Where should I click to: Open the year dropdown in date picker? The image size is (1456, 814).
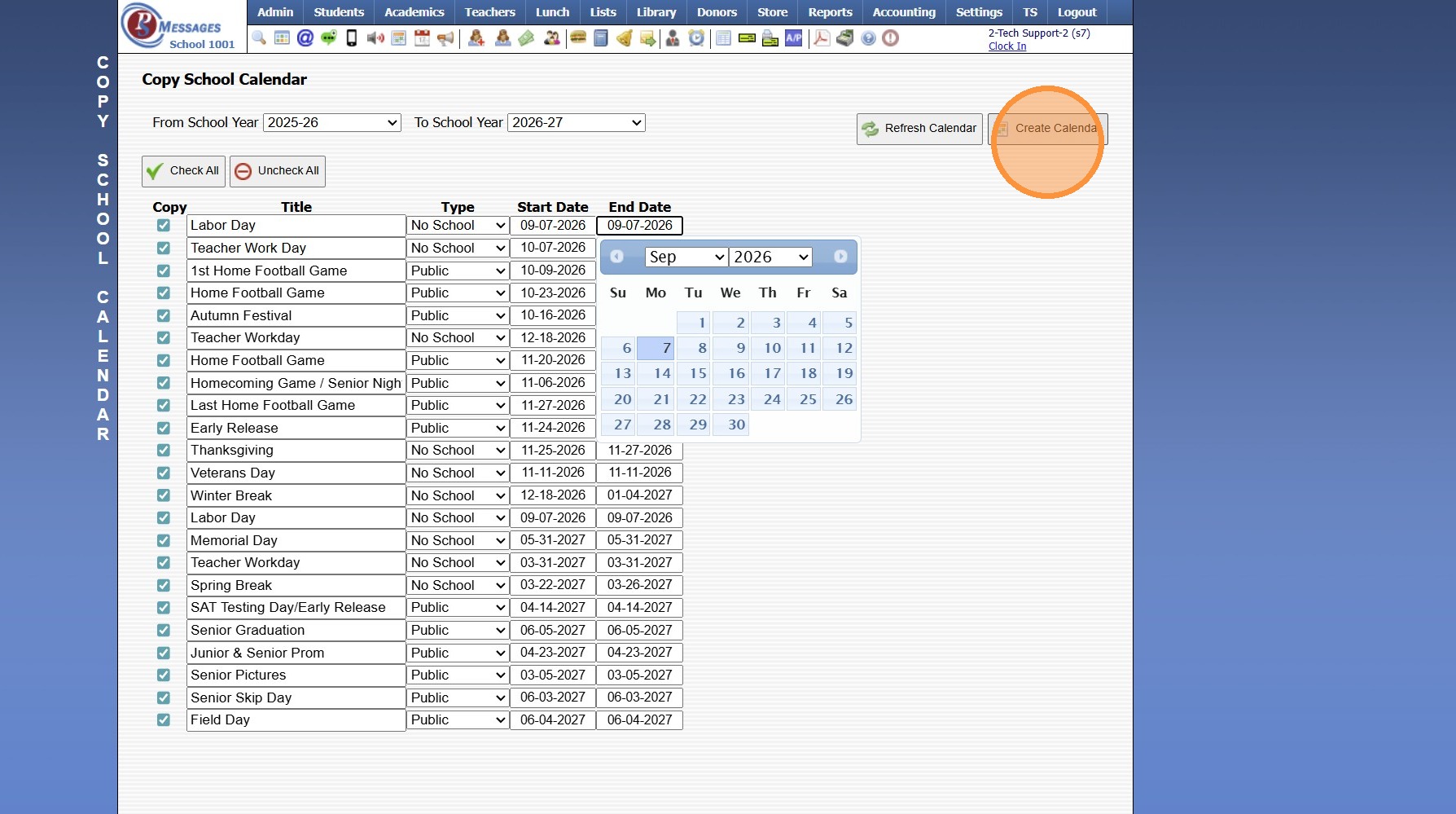point(770,257)
